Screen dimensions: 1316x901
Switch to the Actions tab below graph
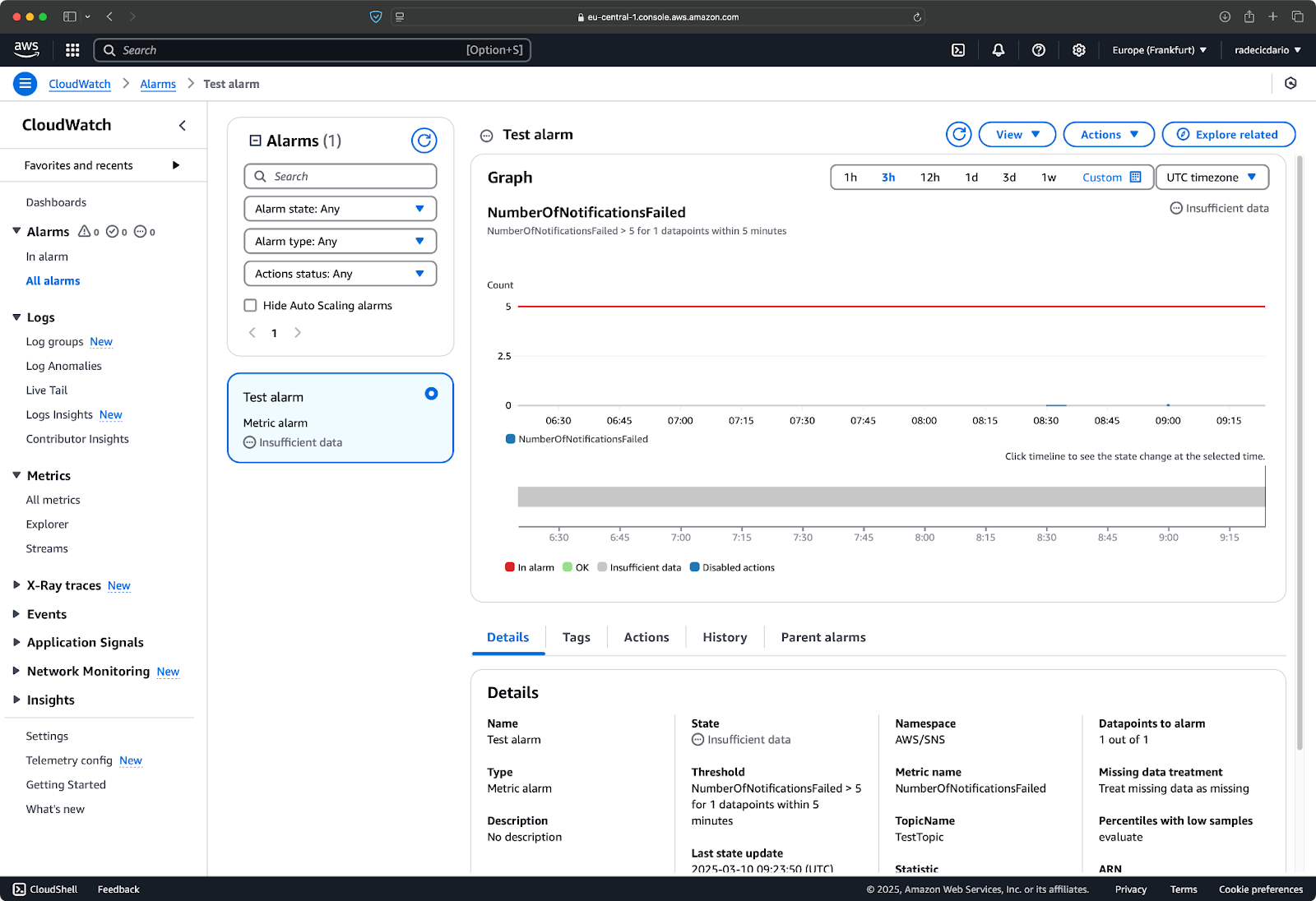coord(646,637)
